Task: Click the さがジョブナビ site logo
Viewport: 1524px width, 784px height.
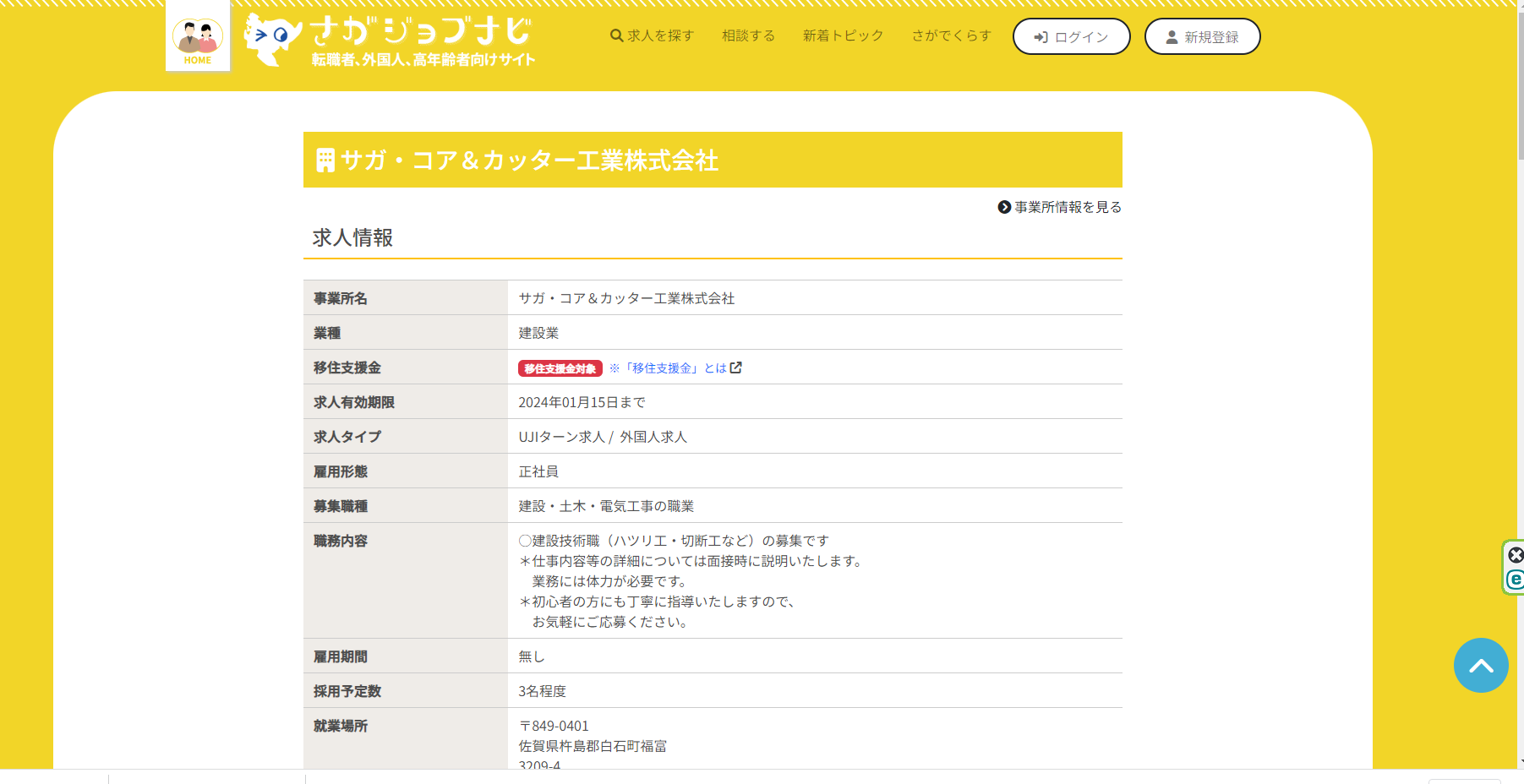Action: pos(390,40)
